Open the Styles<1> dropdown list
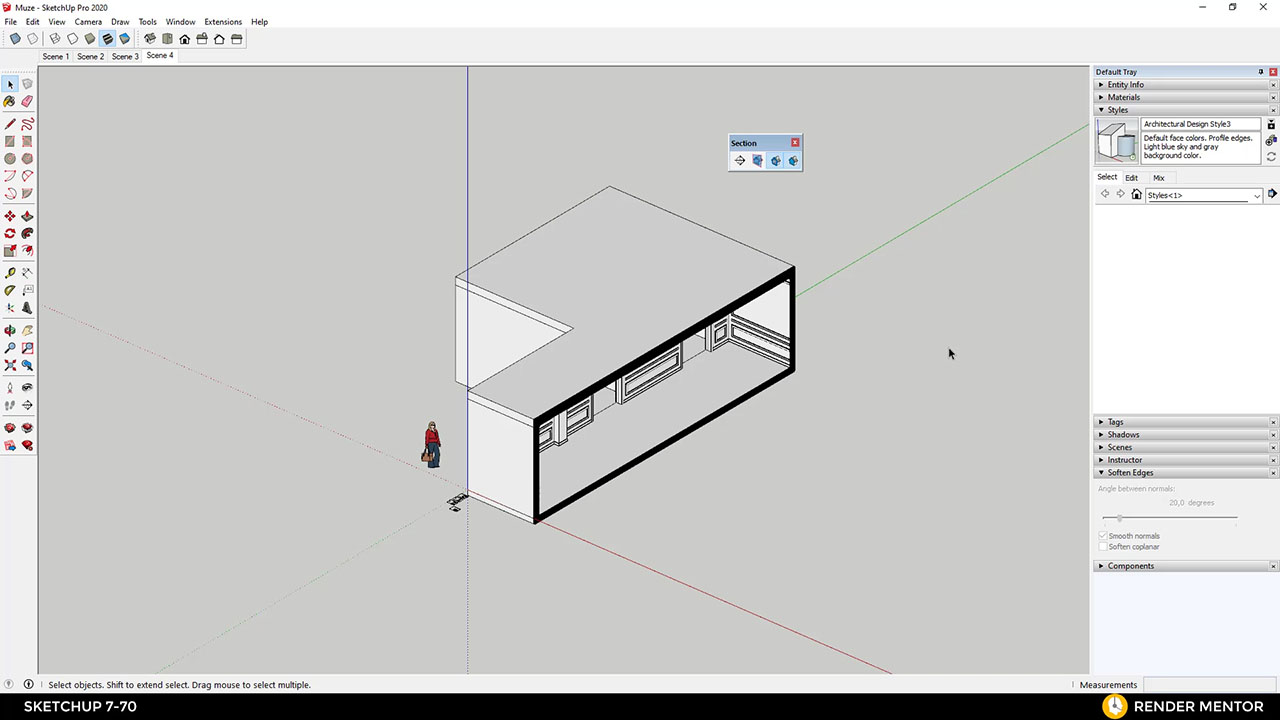Image resolution: width=1280 pixels, height=720 pixels. [x=1256, y=195]
